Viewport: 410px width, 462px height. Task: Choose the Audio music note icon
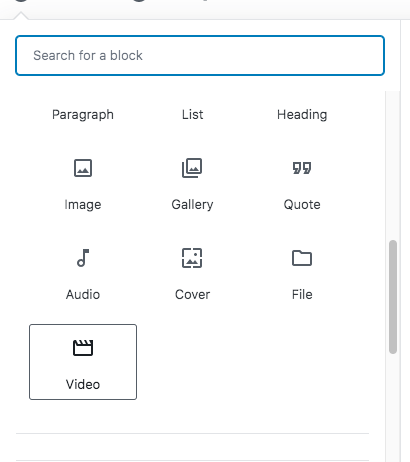(83, 258)
